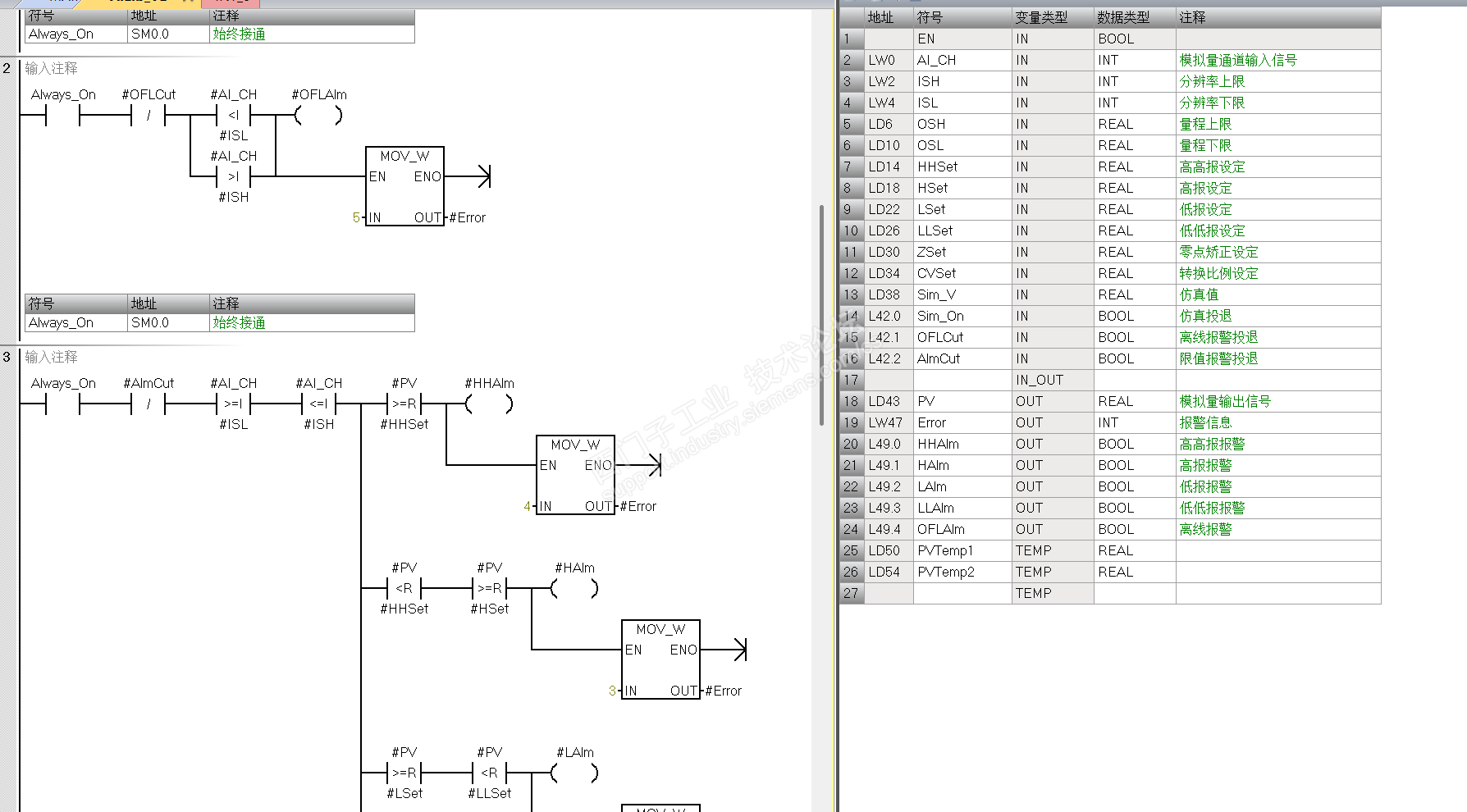Screen dimensions: 1467x812
Task: Click the Sim_V symbol cell
Action: (x=962, y=294)
